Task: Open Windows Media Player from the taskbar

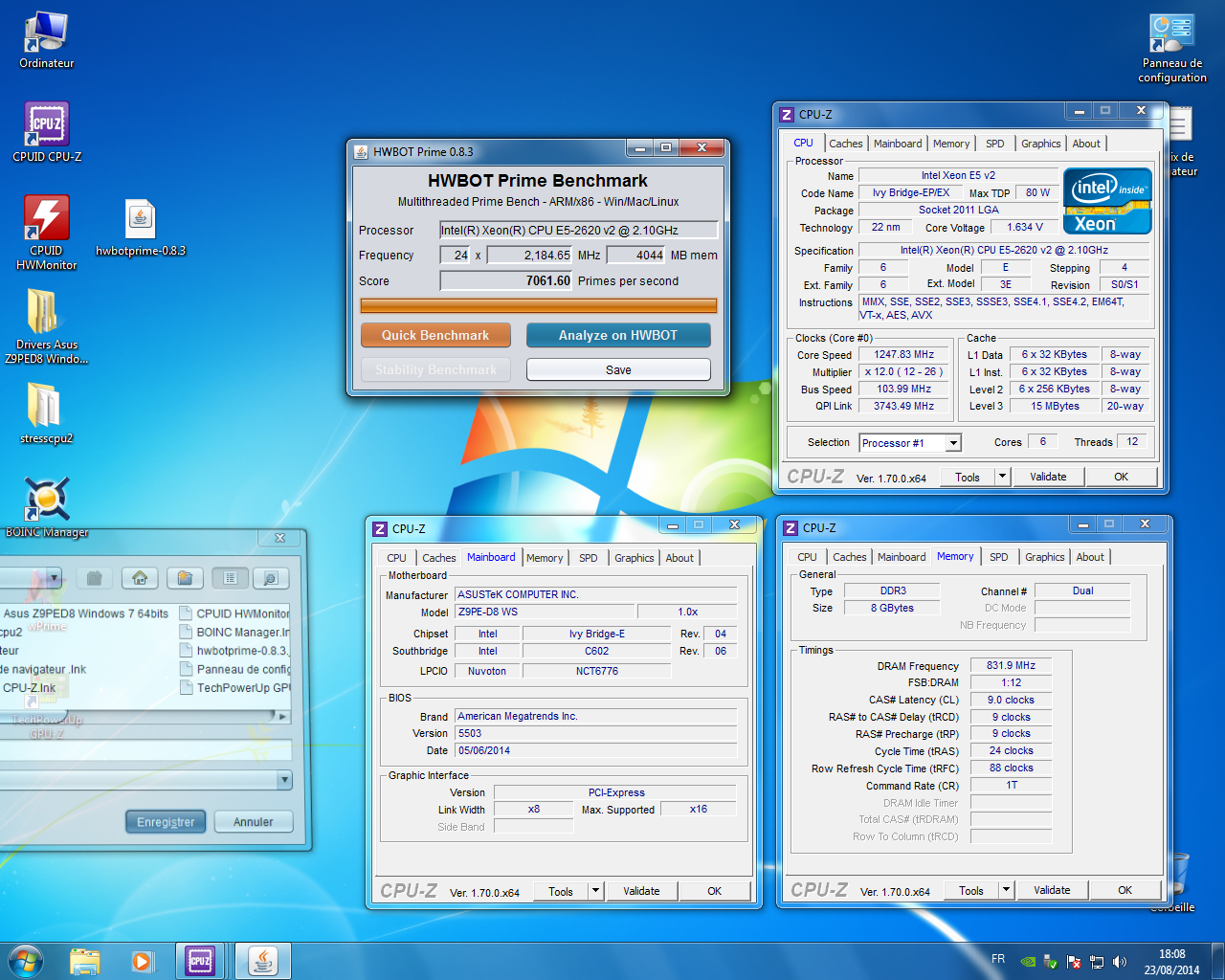Action: point(142,961)
